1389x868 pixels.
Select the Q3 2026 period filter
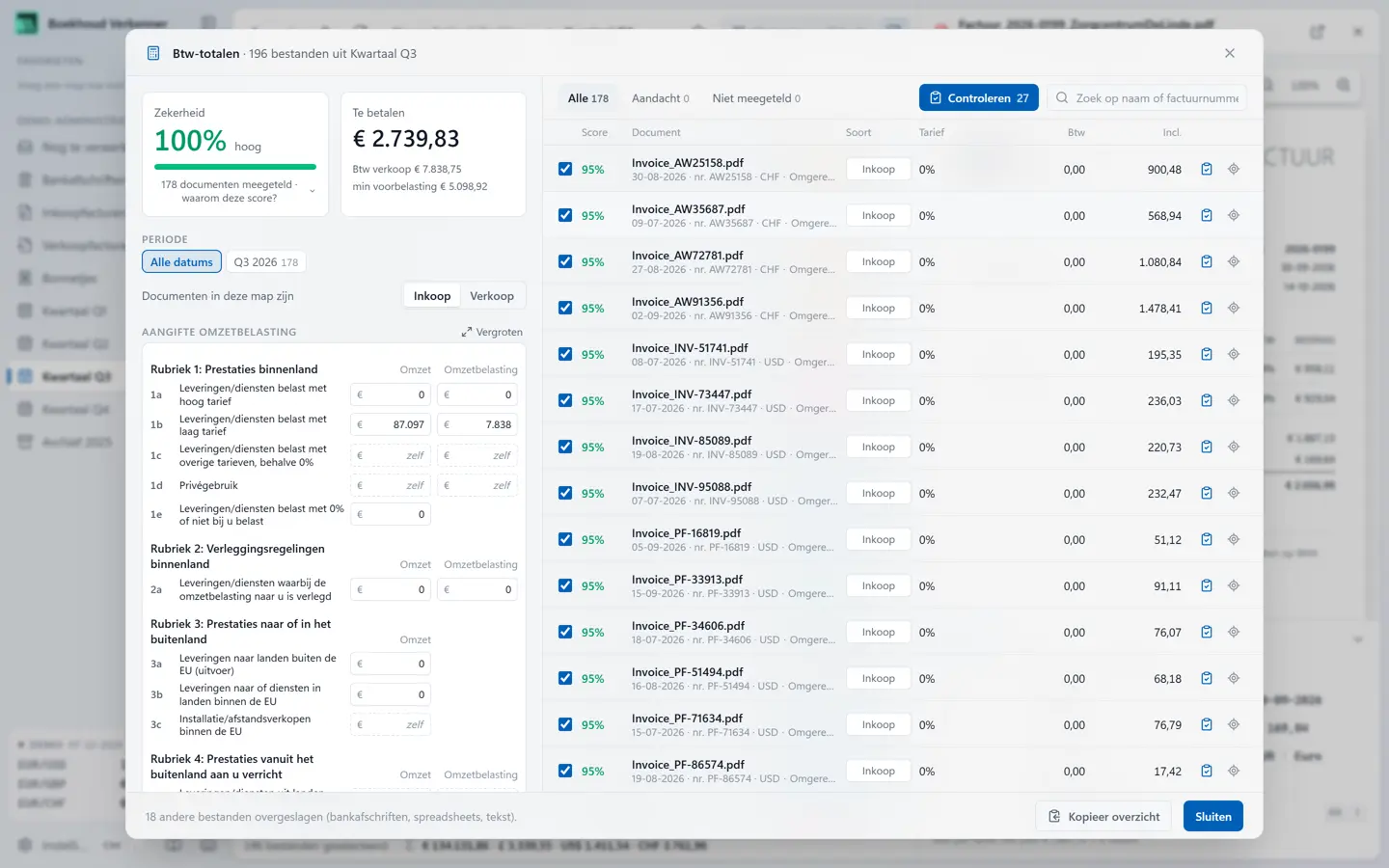(x=265, y=261)
